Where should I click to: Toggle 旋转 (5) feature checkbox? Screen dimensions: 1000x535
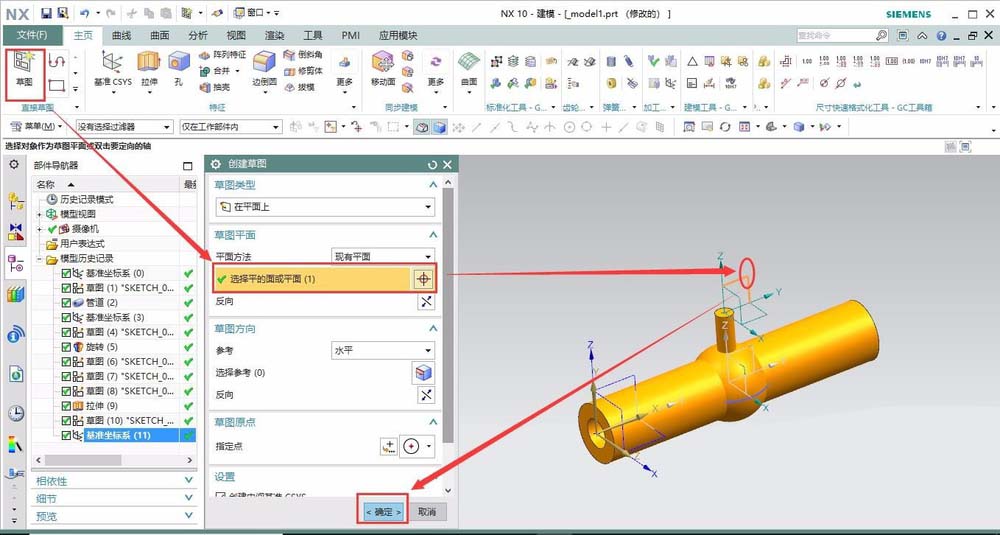click(66, 347)
